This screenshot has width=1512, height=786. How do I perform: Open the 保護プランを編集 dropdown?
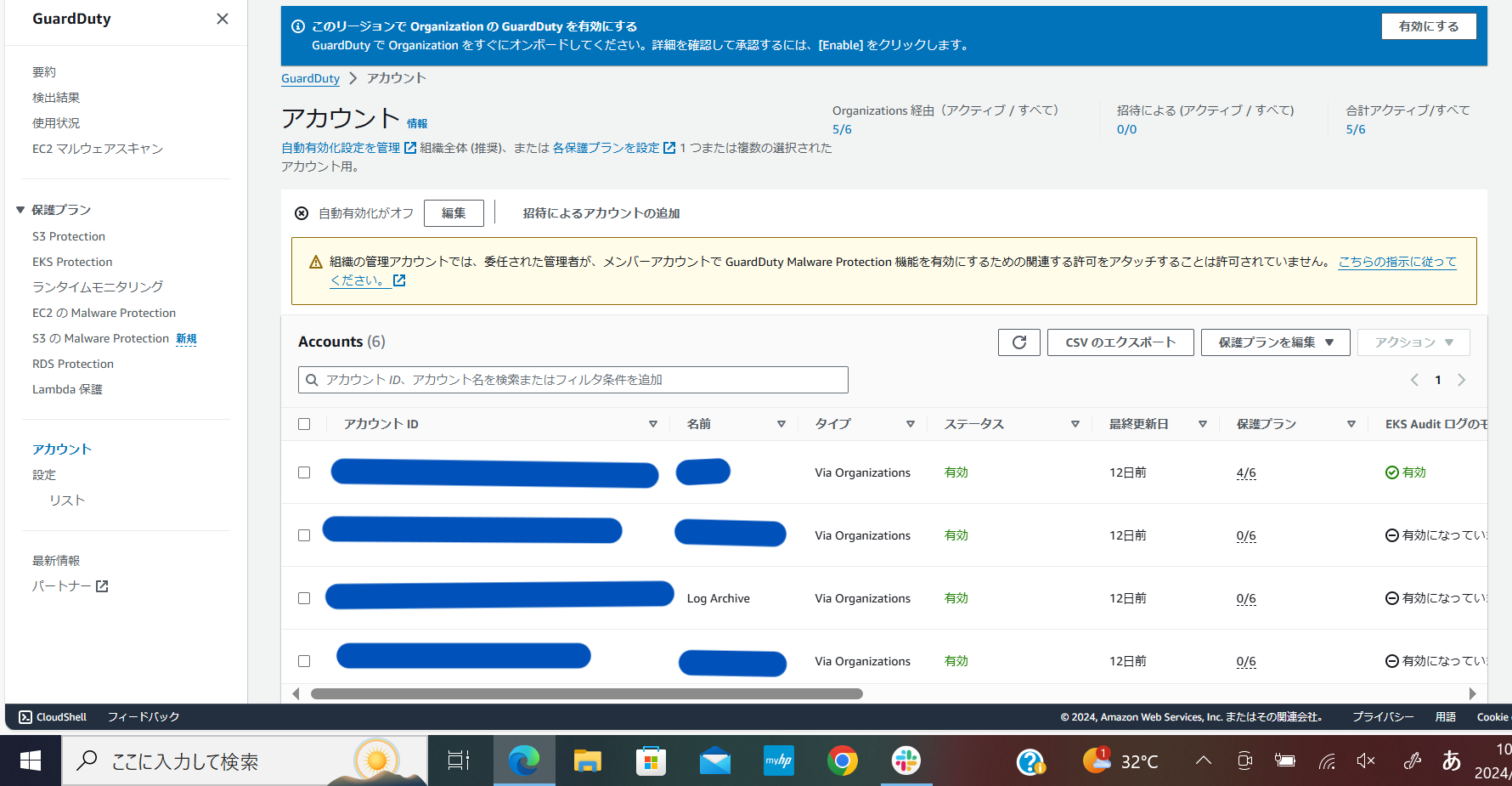[x=1275, y=342]
